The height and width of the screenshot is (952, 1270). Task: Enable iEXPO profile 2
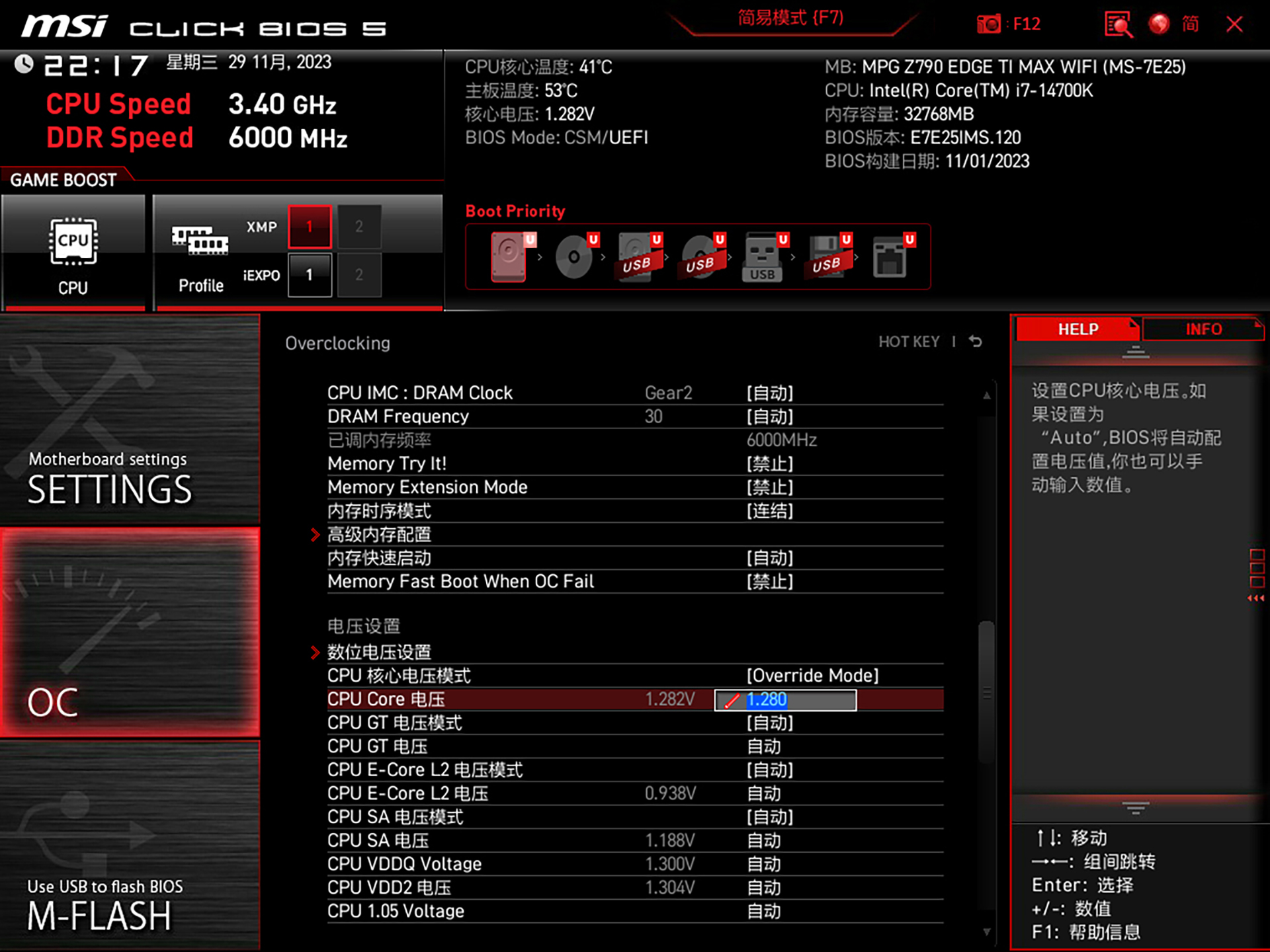(359, 275)
